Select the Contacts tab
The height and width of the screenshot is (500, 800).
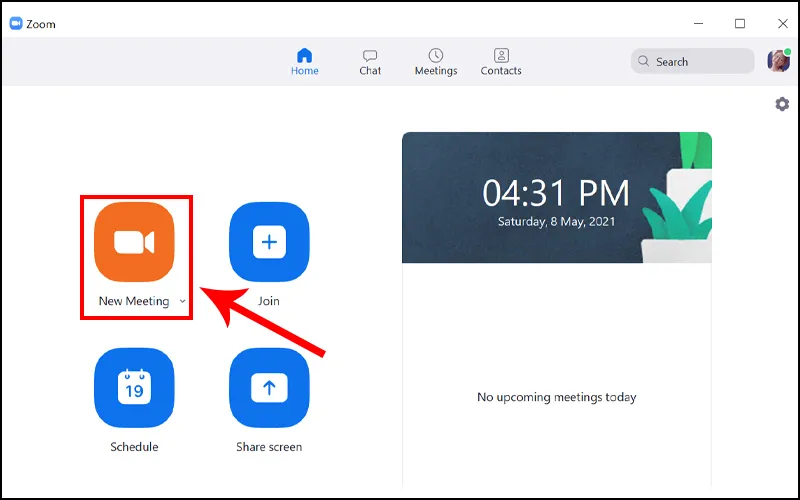501,62
